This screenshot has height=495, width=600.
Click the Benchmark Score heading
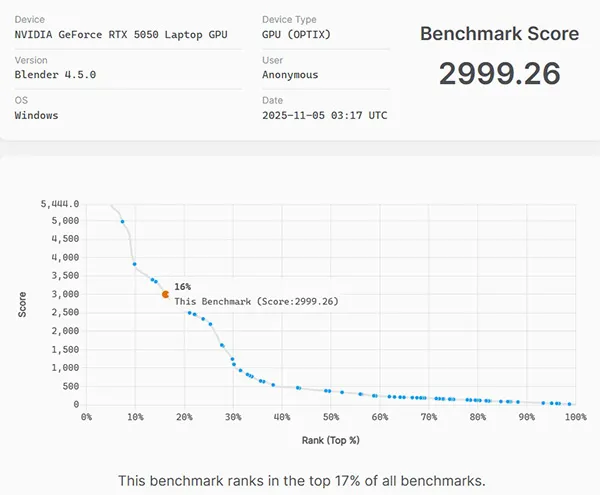tap(499, 34)
